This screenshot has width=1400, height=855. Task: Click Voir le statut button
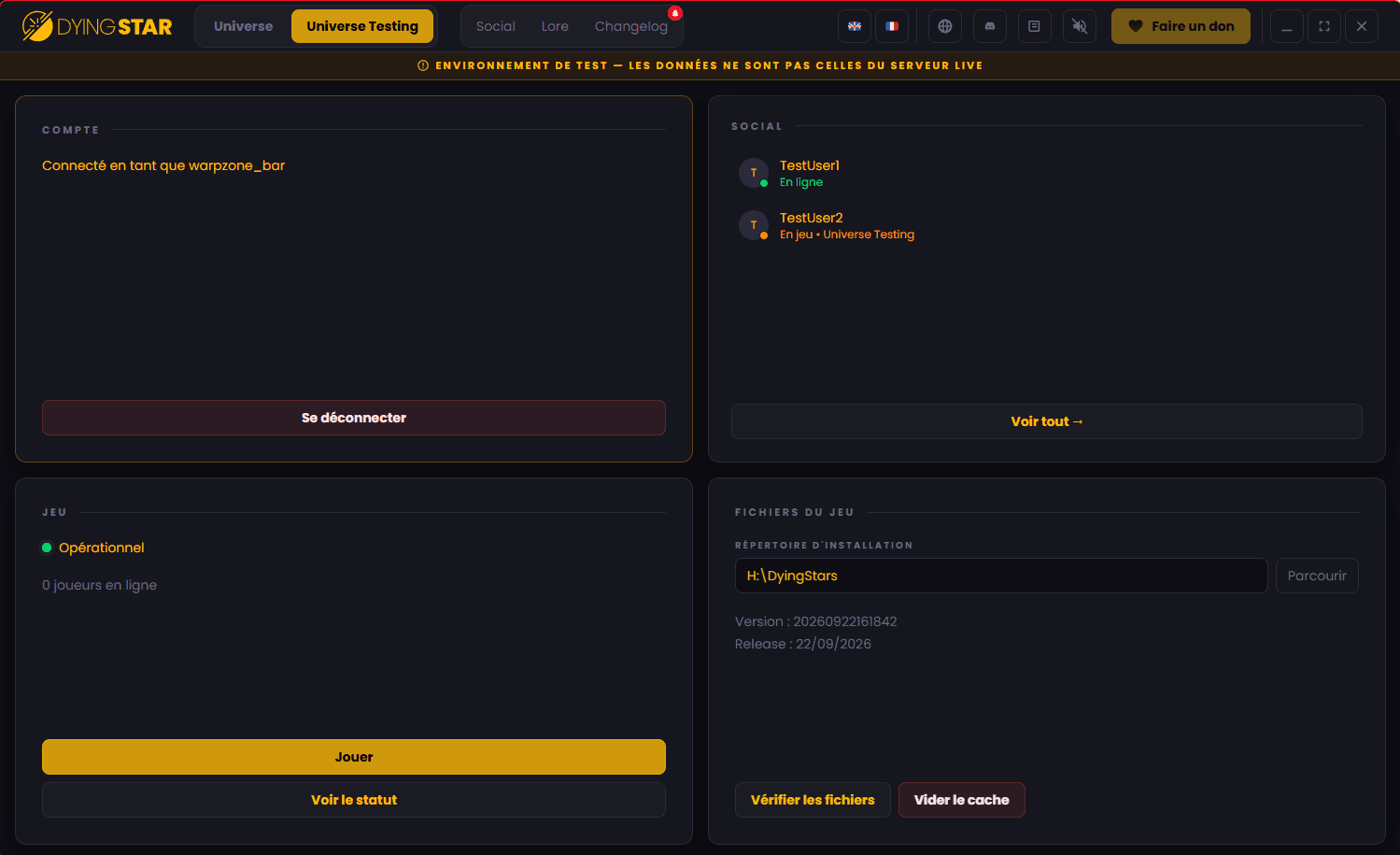click(x=354, y=800)
